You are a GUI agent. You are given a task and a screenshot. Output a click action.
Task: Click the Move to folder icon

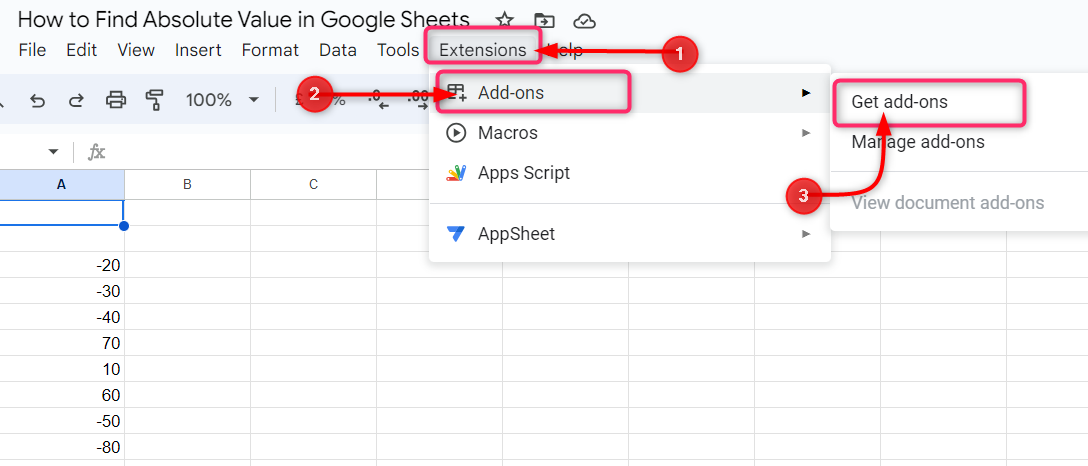click(x=544, y=20)
